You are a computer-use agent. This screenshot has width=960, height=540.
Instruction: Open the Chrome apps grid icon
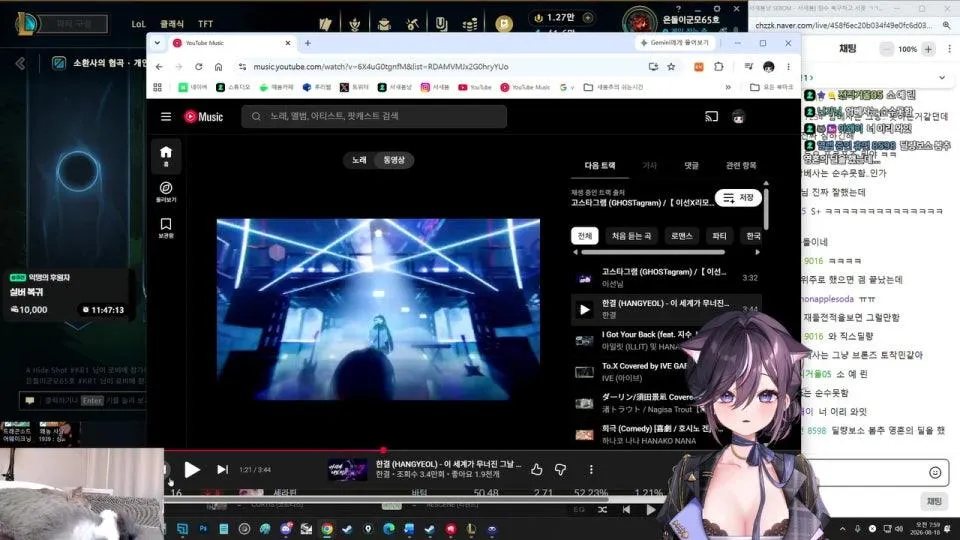[157, 88]
